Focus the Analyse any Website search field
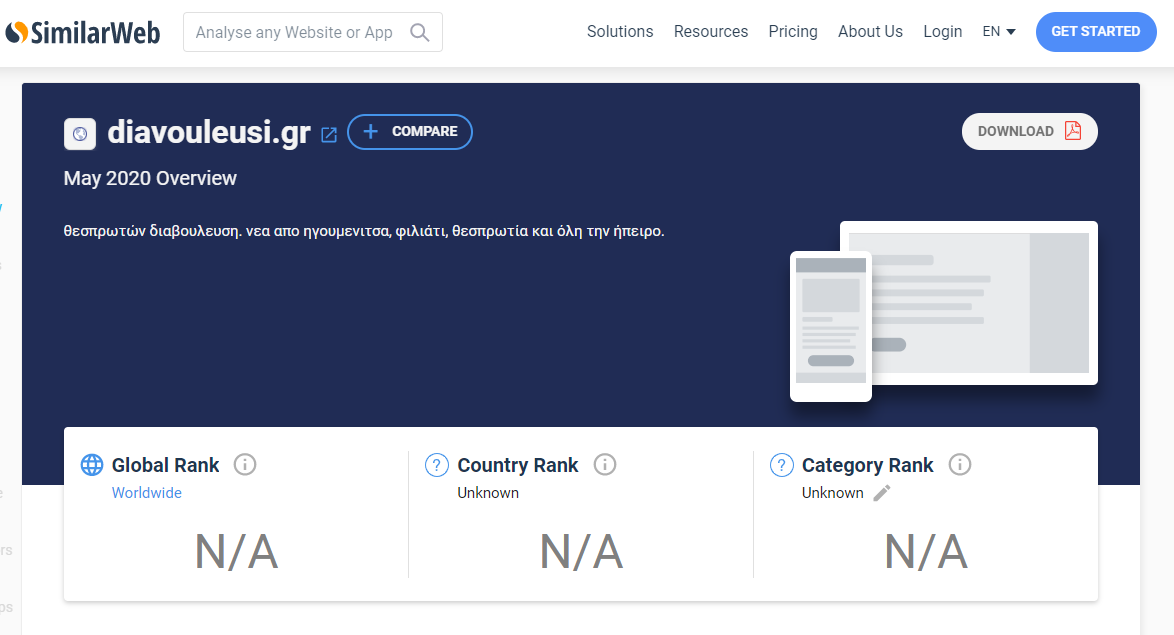Viewport: 1174px width, 635px height. (313, 32)
